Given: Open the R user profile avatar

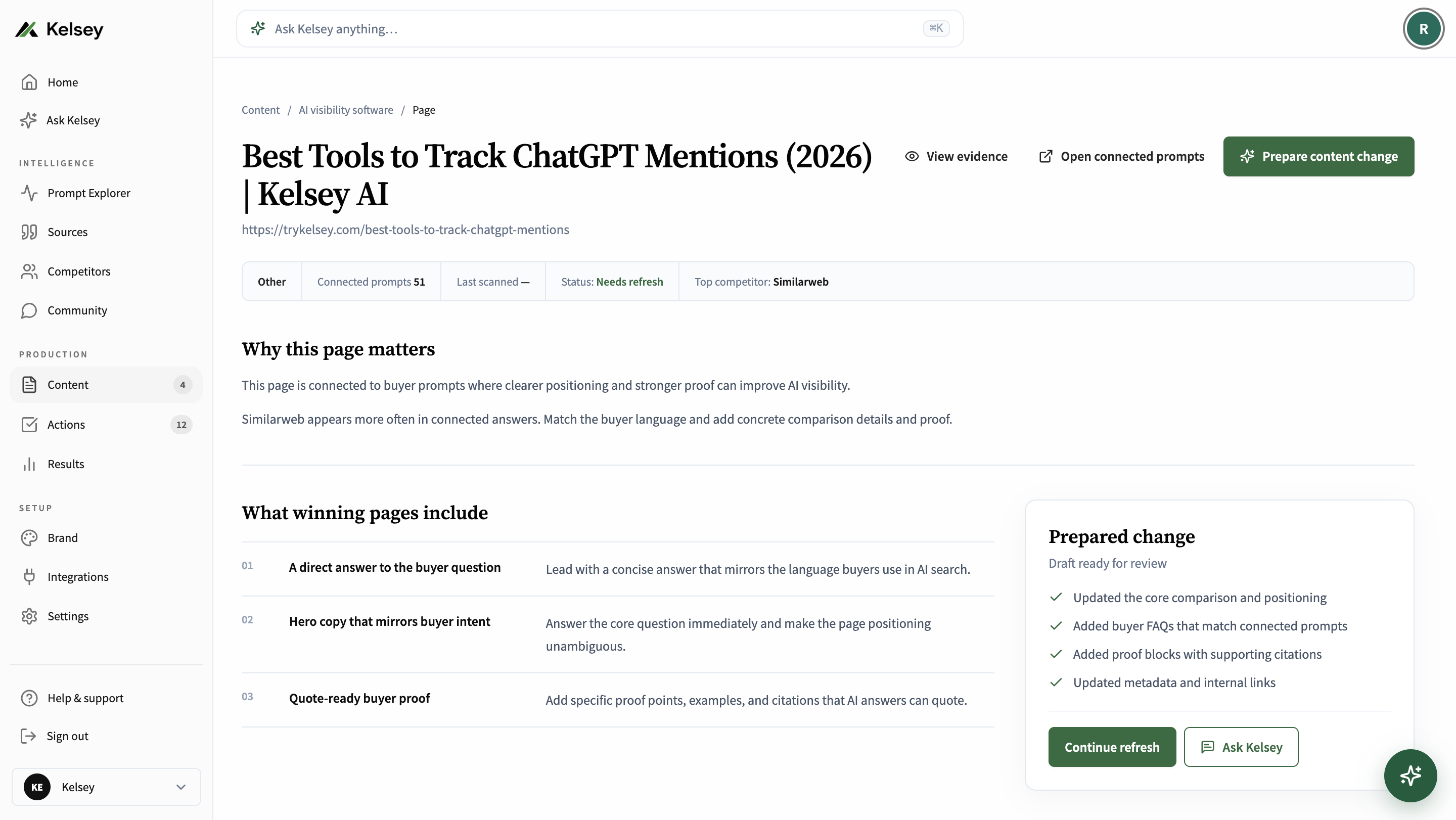Looking at the screenshot, I should coord(1423,29).
